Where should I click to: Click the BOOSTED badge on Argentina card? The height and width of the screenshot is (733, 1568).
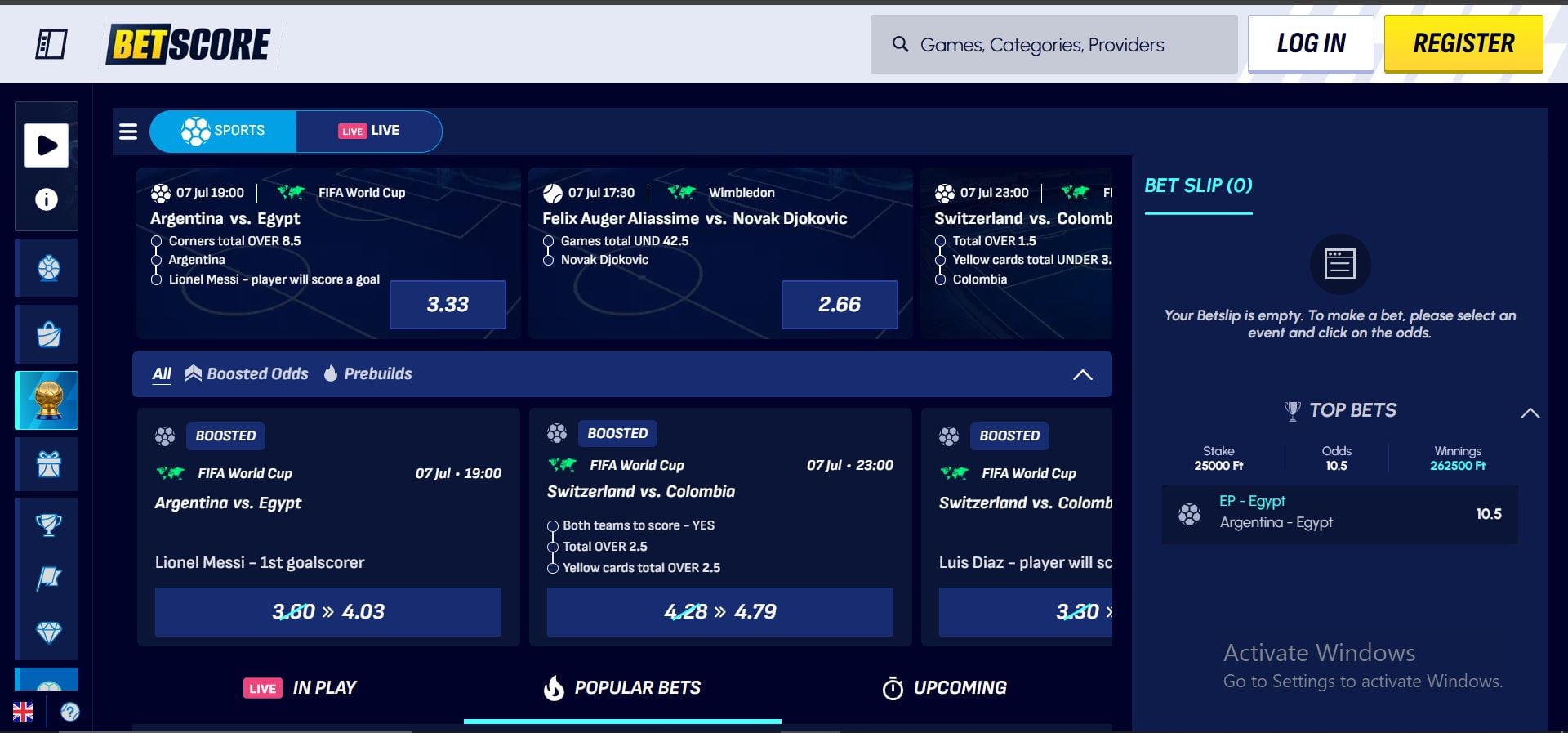225,436
